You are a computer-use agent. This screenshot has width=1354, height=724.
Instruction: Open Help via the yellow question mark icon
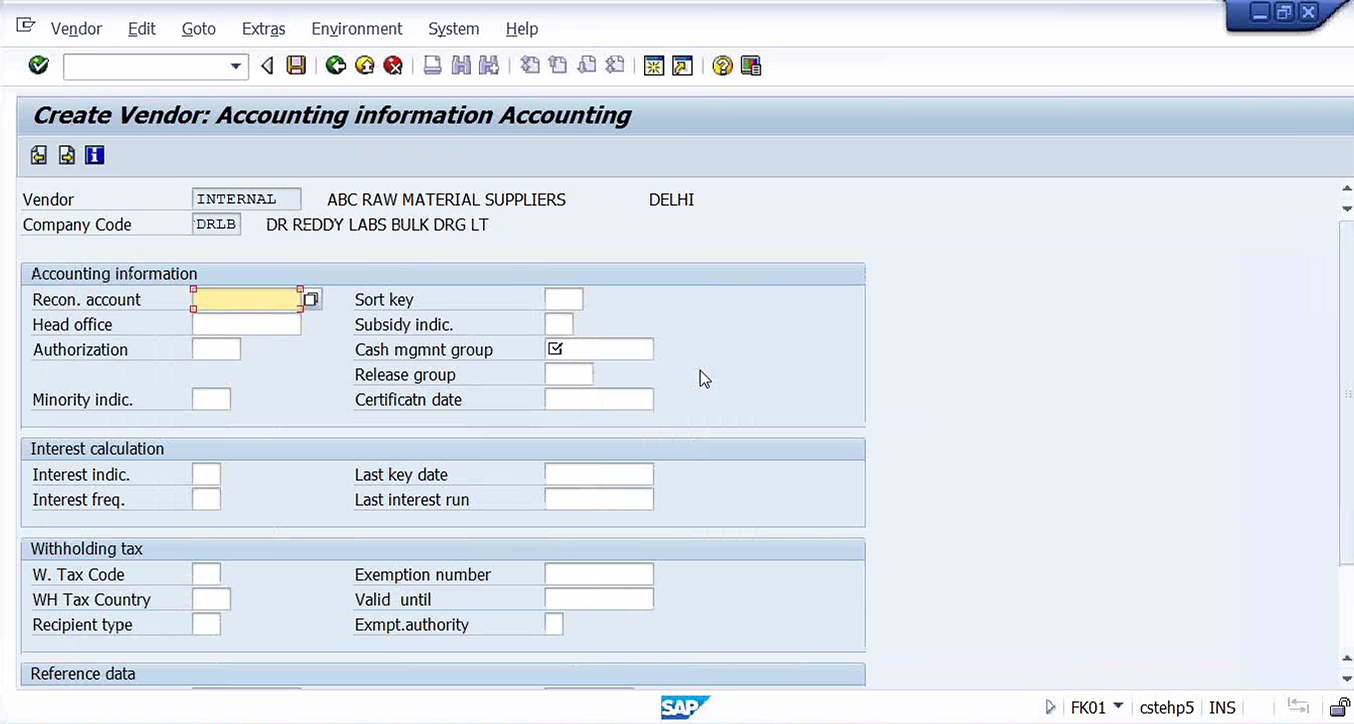tap(722, 66)
